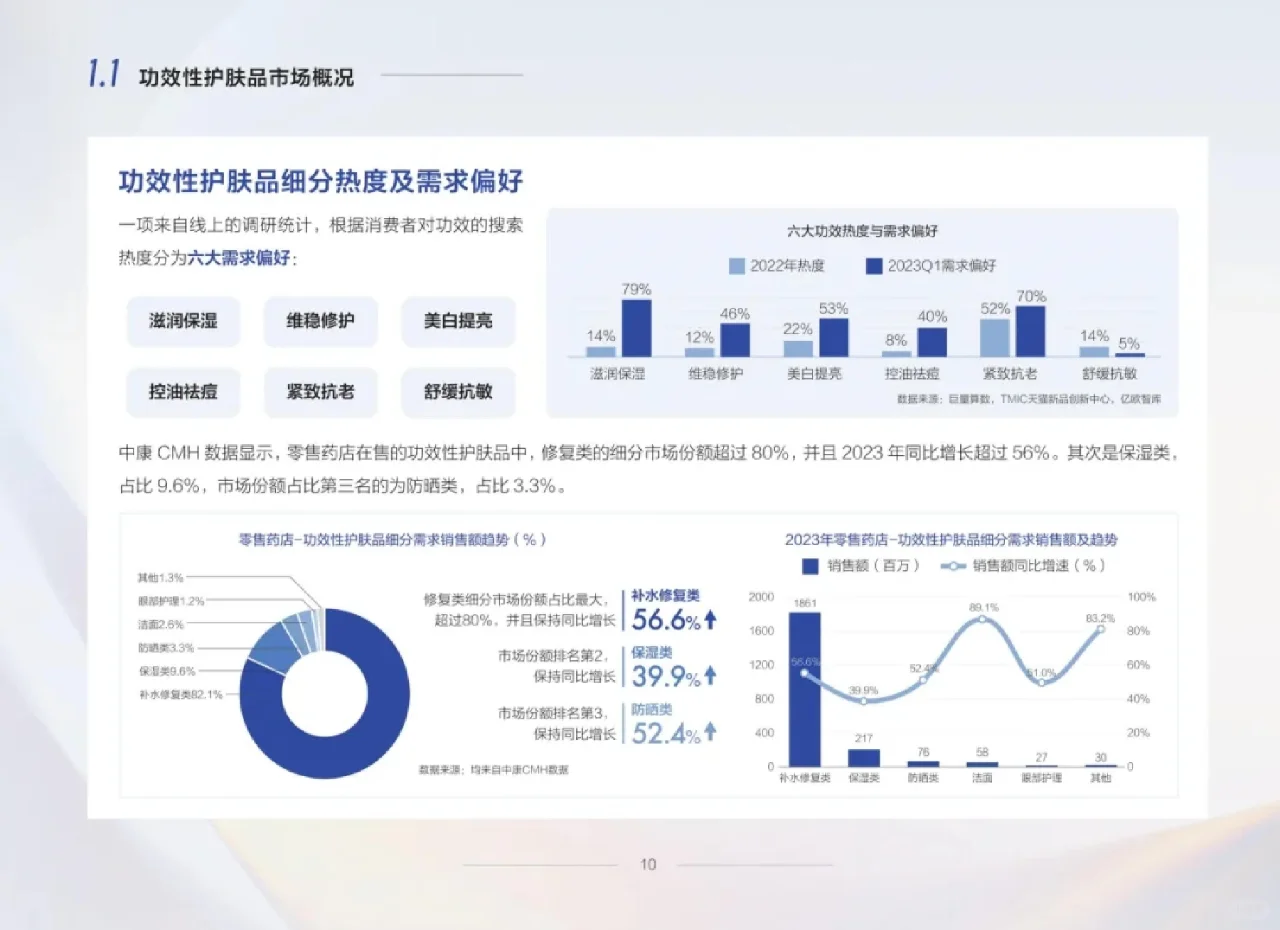Click the 2022年热度 light blue legend swatch
This screenshot has height=930, width=1280.
(737, 266)
